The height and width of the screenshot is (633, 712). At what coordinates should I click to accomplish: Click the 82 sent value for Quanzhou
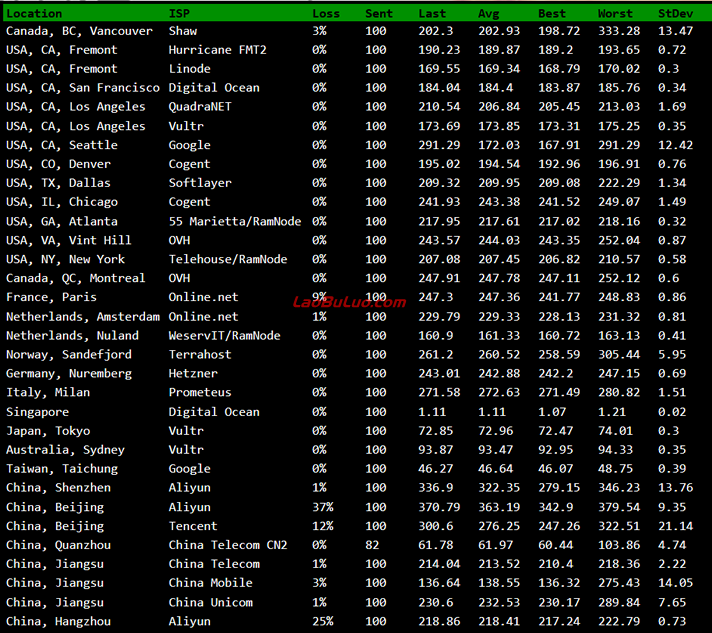372,545
